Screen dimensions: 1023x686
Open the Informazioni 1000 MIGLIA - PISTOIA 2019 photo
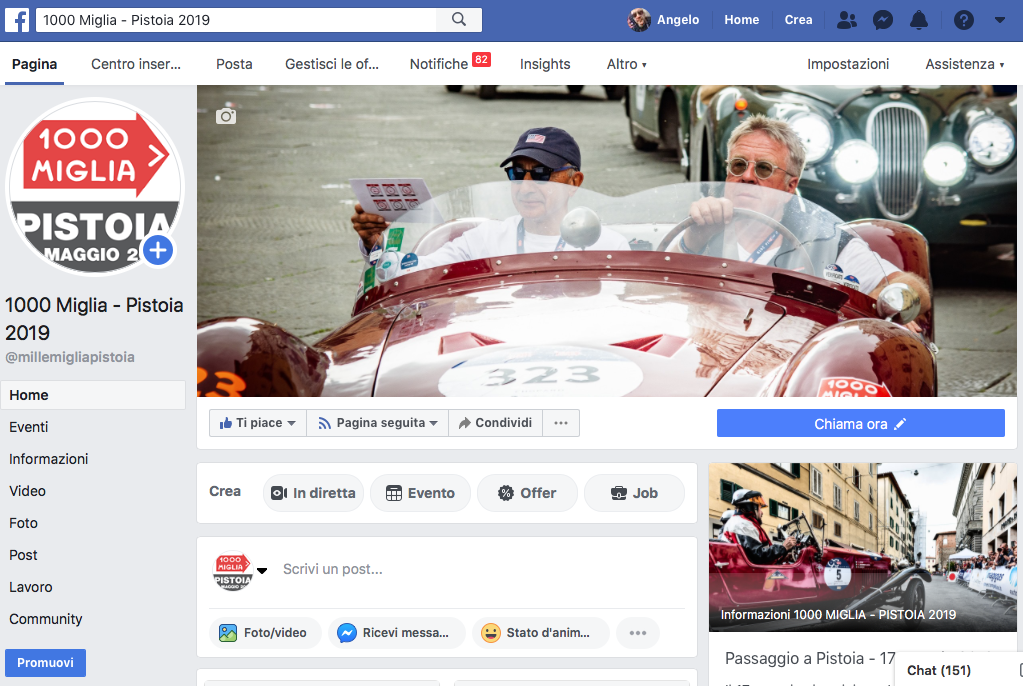click(863, 547)
